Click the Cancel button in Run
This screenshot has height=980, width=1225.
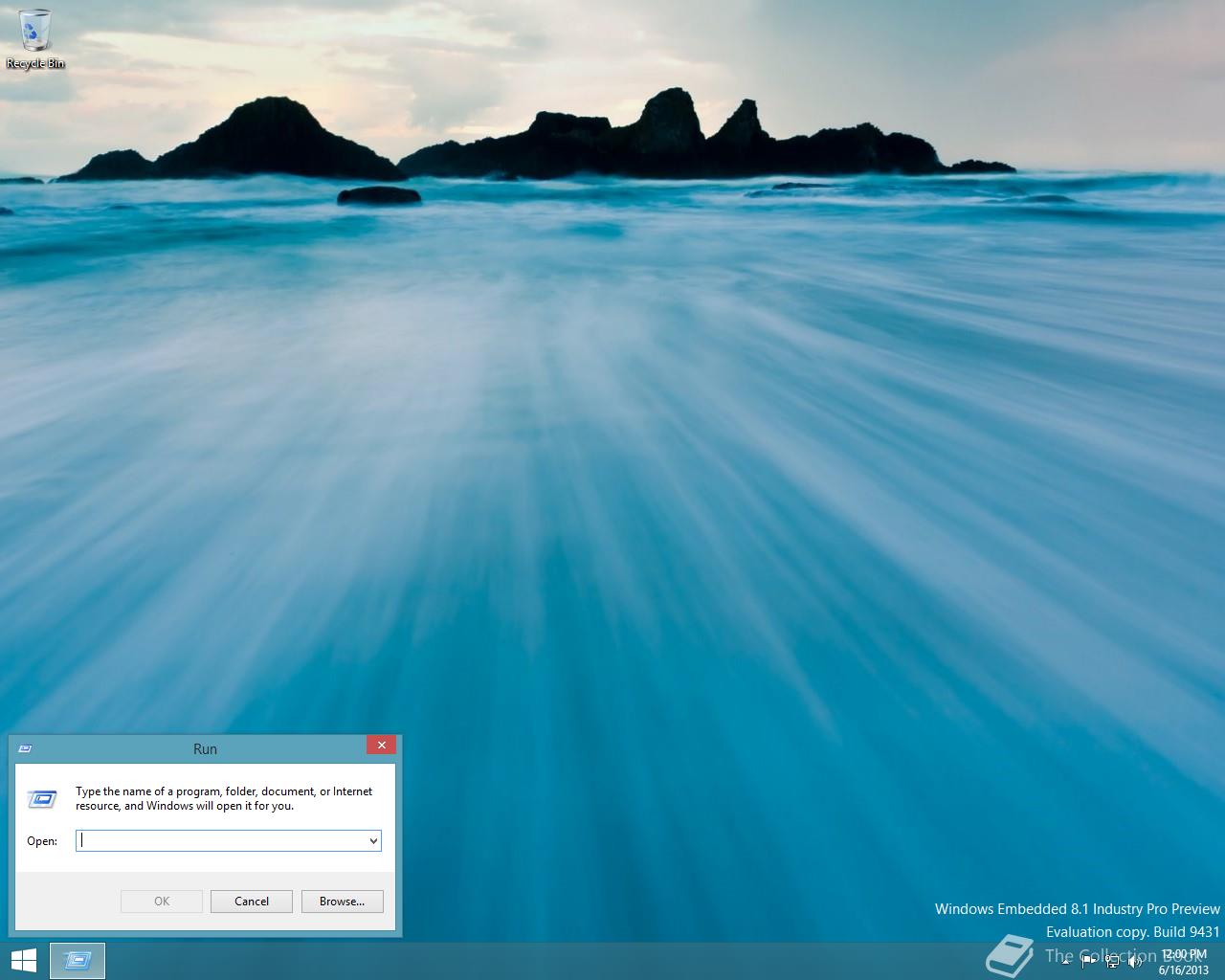pyautogui.click(x=252, y=902)
